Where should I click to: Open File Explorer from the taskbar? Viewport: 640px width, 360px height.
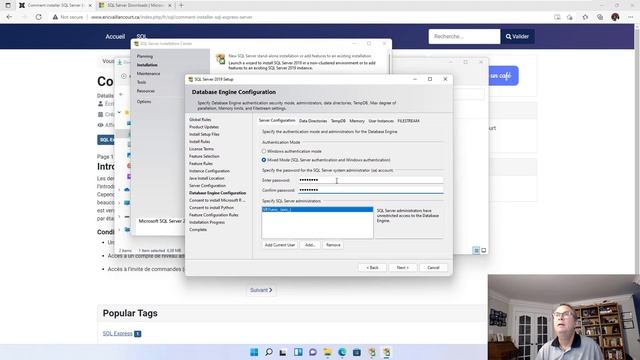pyautogui.click(x=327, y=352)
